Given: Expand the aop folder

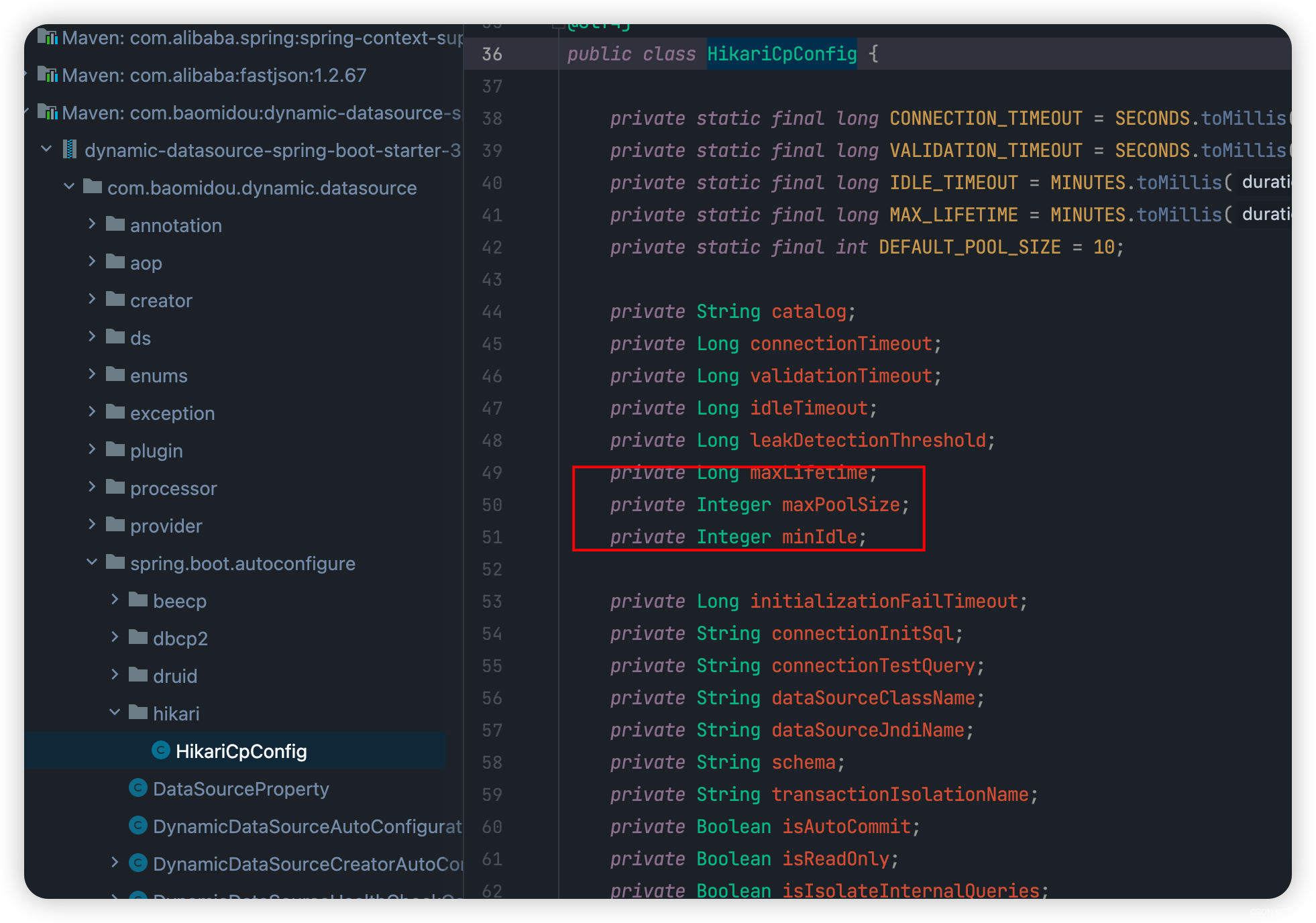Looking at the screenshot, I should [93, 262].
